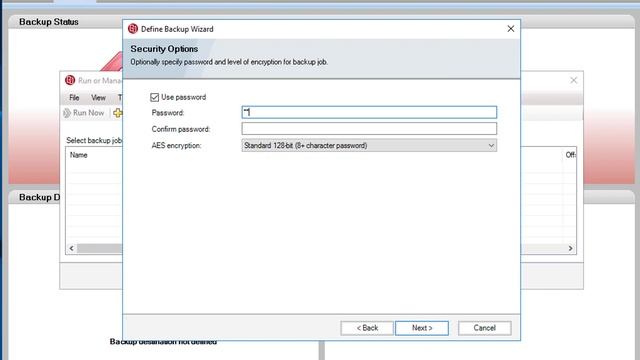This screenshot has height=360, width=640.
Task: Open the AES encryption dropdown
Action: tap(369, 145)
